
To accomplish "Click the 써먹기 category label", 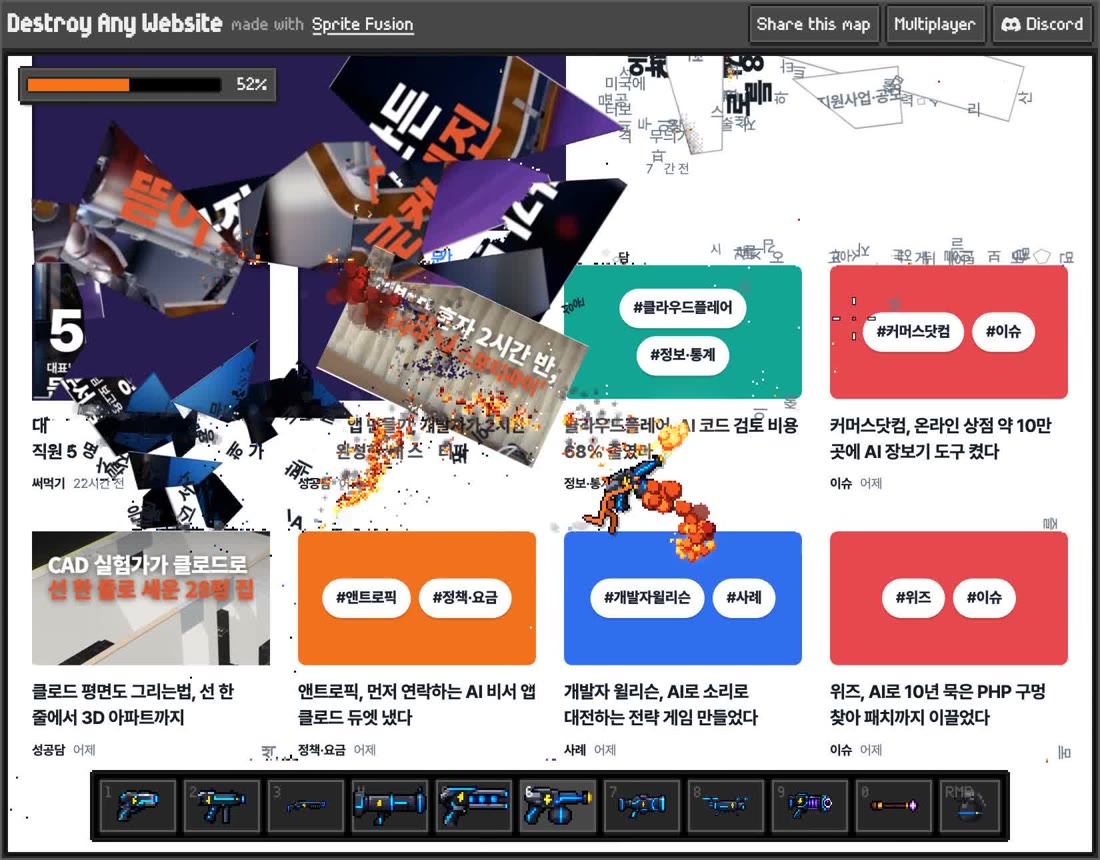I will click(48, 483).
